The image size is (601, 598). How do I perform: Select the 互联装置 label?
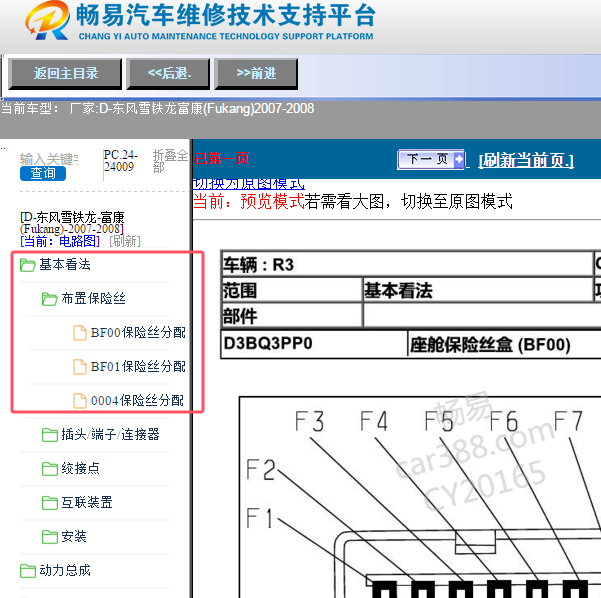[x=87, y=503]
